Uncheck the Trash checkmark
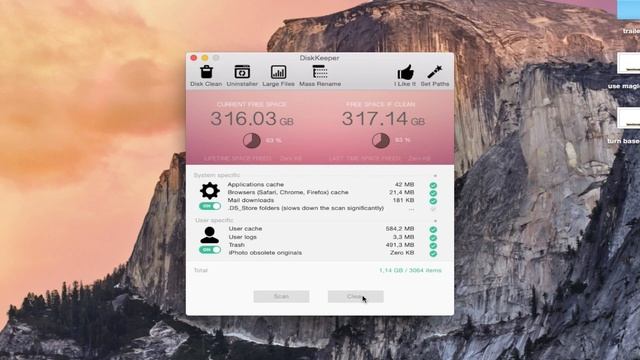This screenshot has width=640, height=360. [x=433, y=246]
